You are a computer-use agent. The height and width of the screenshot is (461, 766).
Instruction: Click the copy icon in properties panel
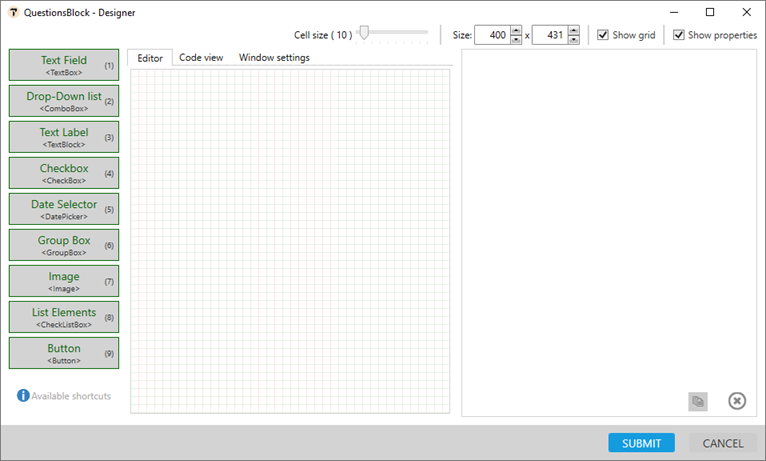pos(698,401)
